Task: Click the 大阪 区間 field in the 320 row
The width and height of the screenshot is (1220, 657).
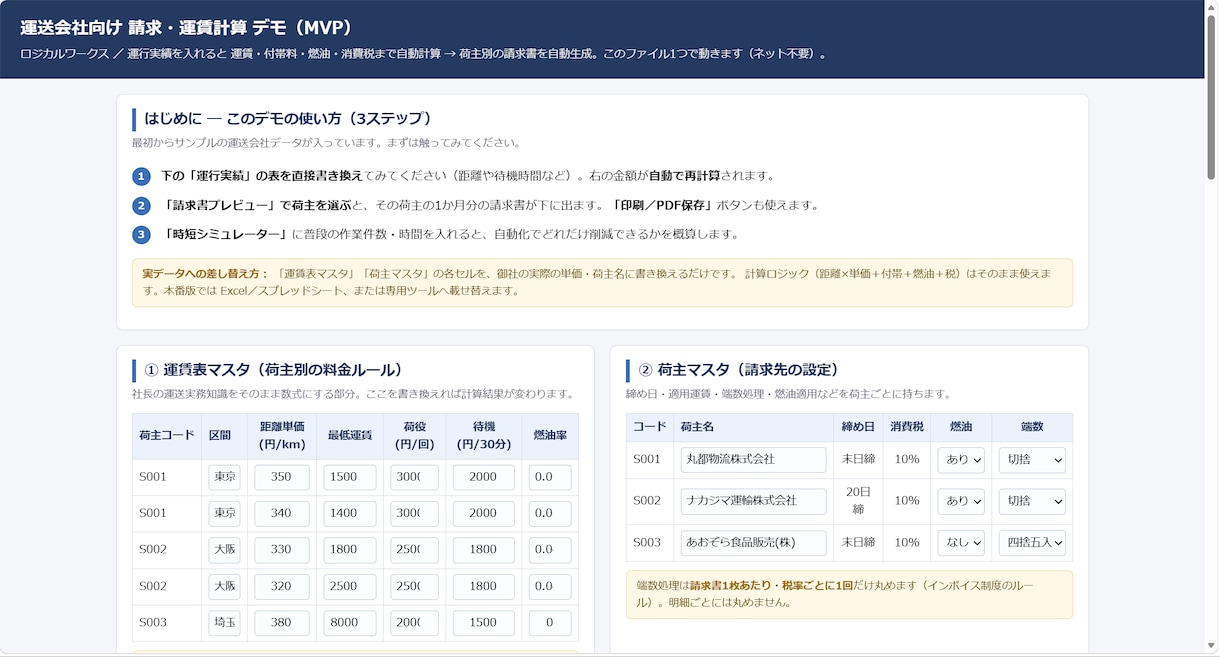Action: coord(225,587)
